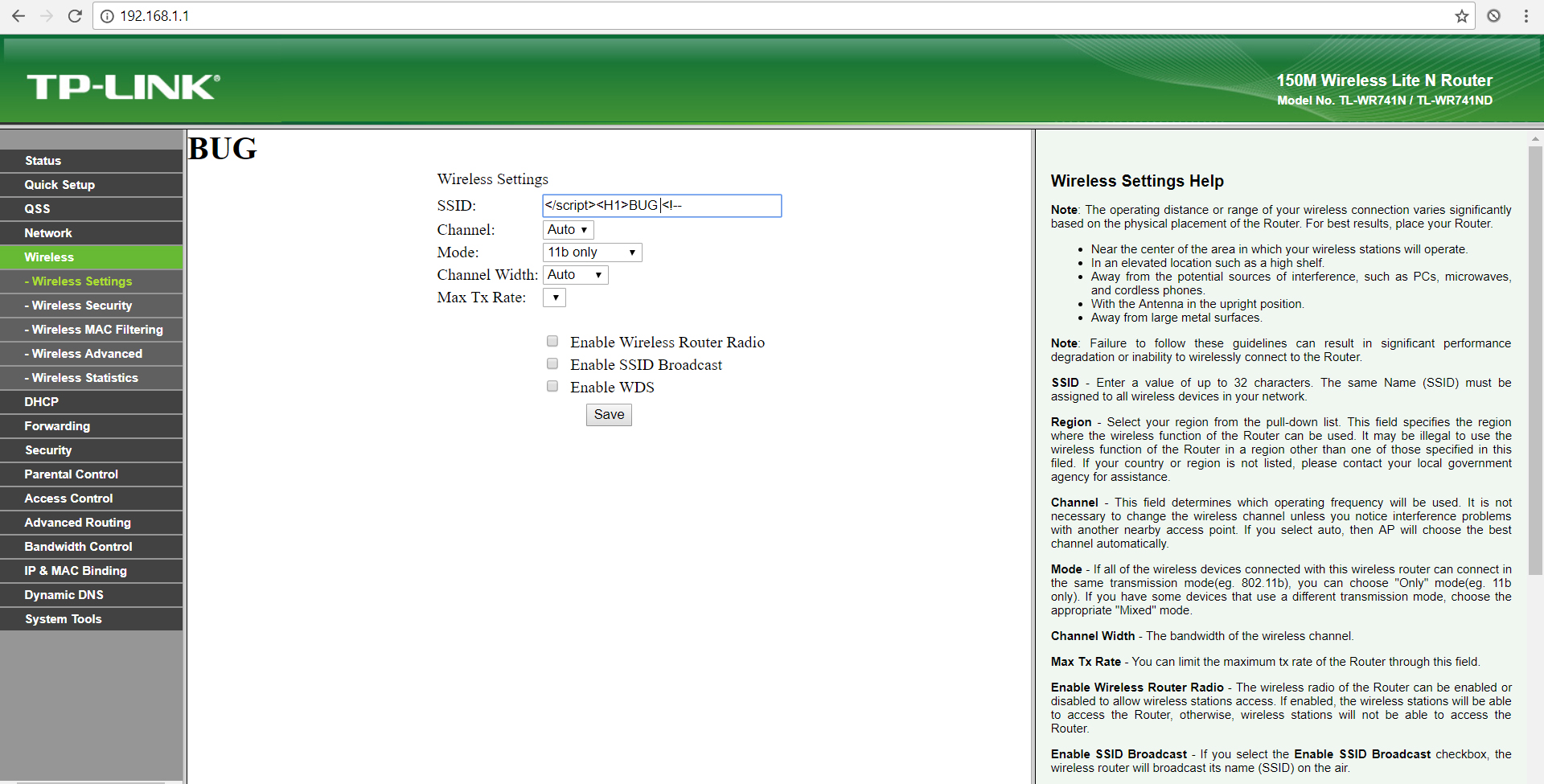Click the site info icon in address bar
Image resolution: width=1544 pixels, height=784 pixels.
click(107, 16)
